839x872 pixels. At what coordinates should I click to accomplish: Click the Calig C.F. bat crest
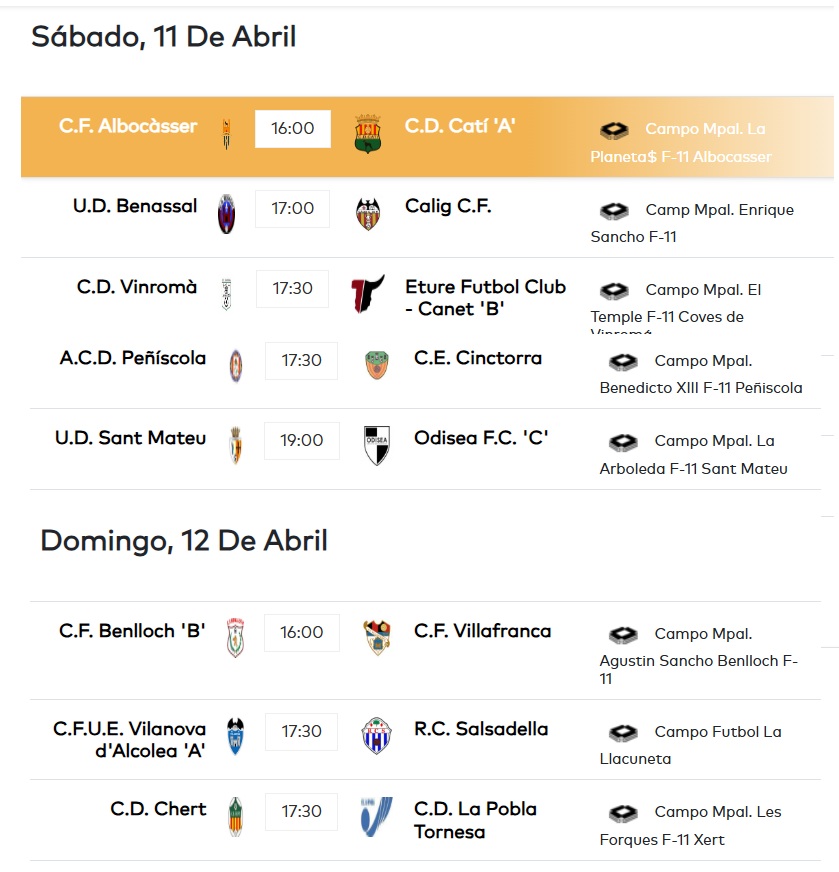click(x=368, y=213)
